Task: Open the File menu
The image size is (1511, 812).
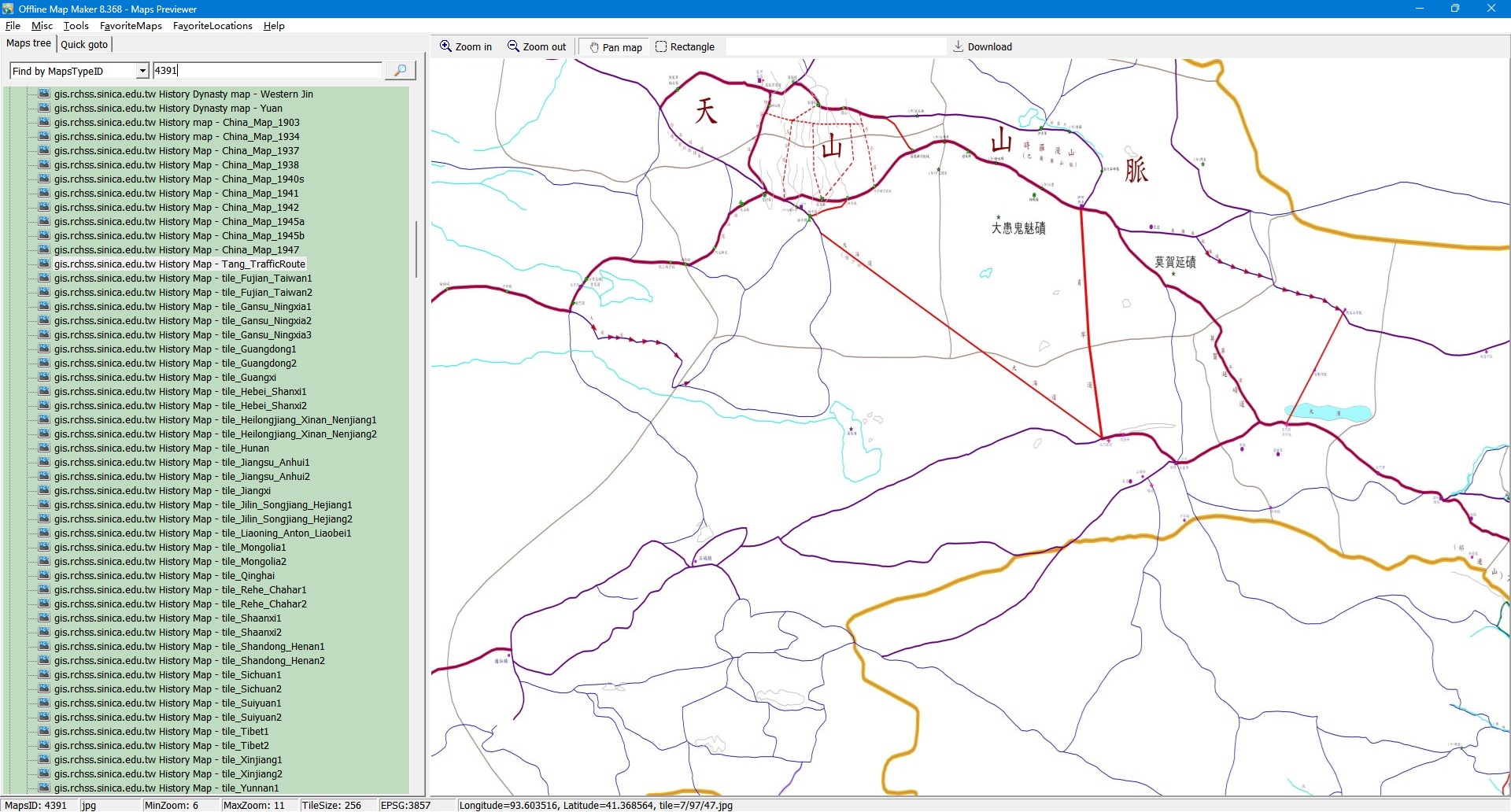Action: [13, 26]
